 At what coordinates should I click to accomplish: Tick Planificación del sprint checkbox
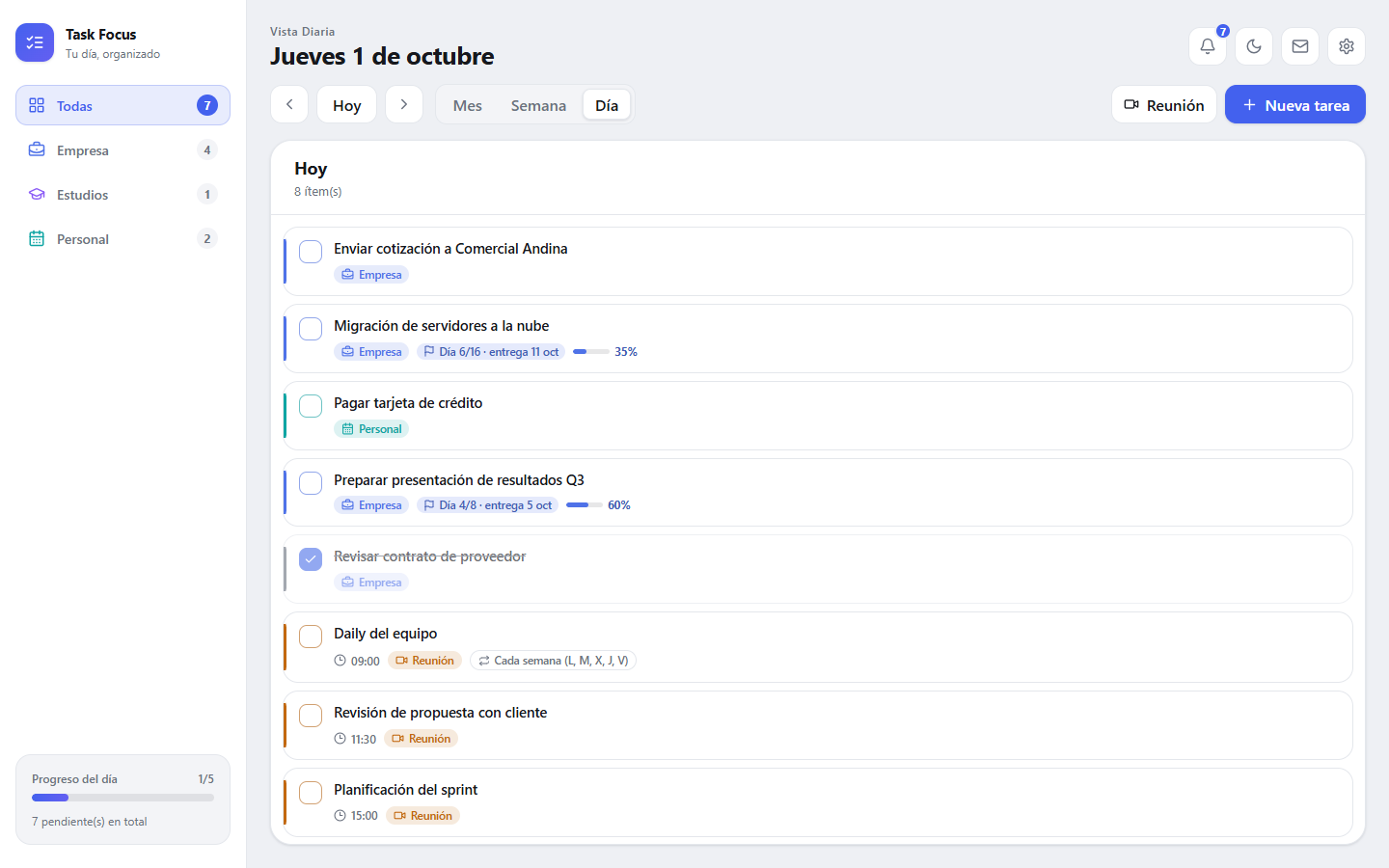click(x=311, y=793)
